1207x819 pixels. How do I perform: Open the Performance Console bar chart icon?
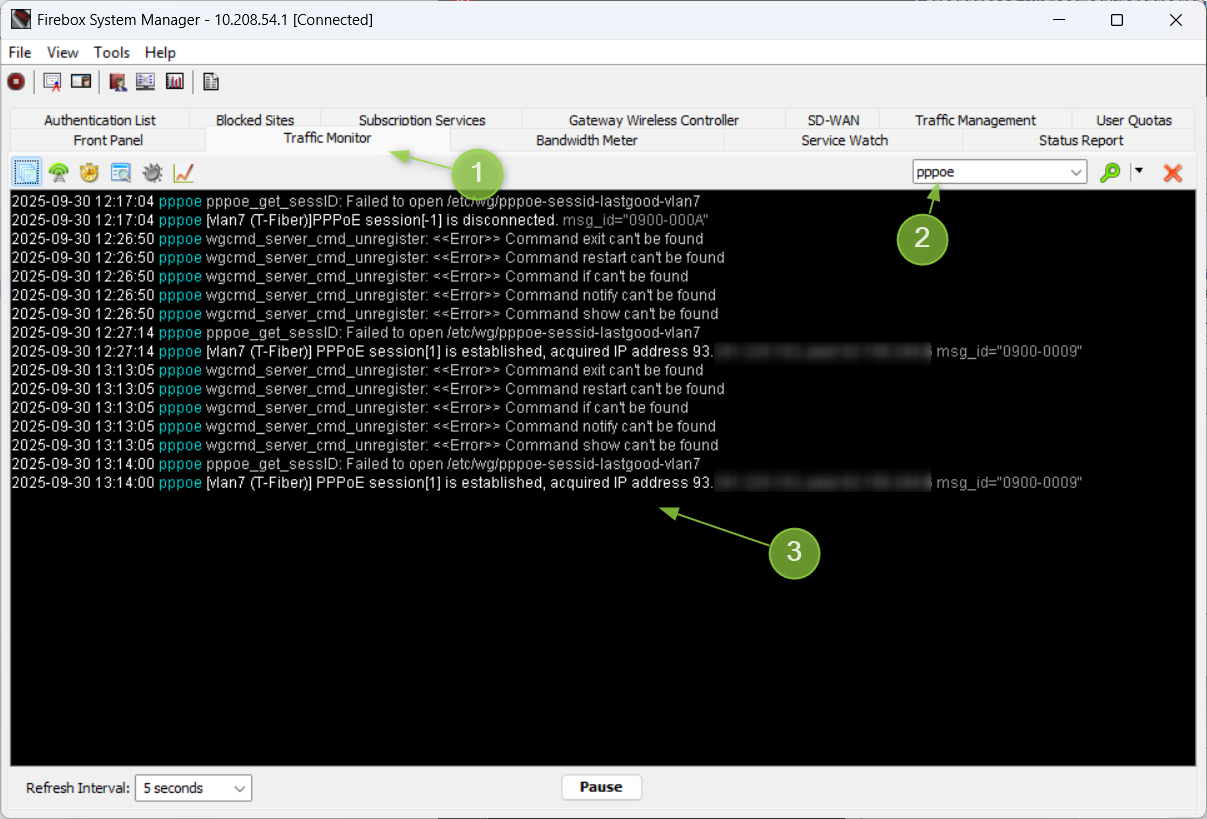tap(175, 82)
